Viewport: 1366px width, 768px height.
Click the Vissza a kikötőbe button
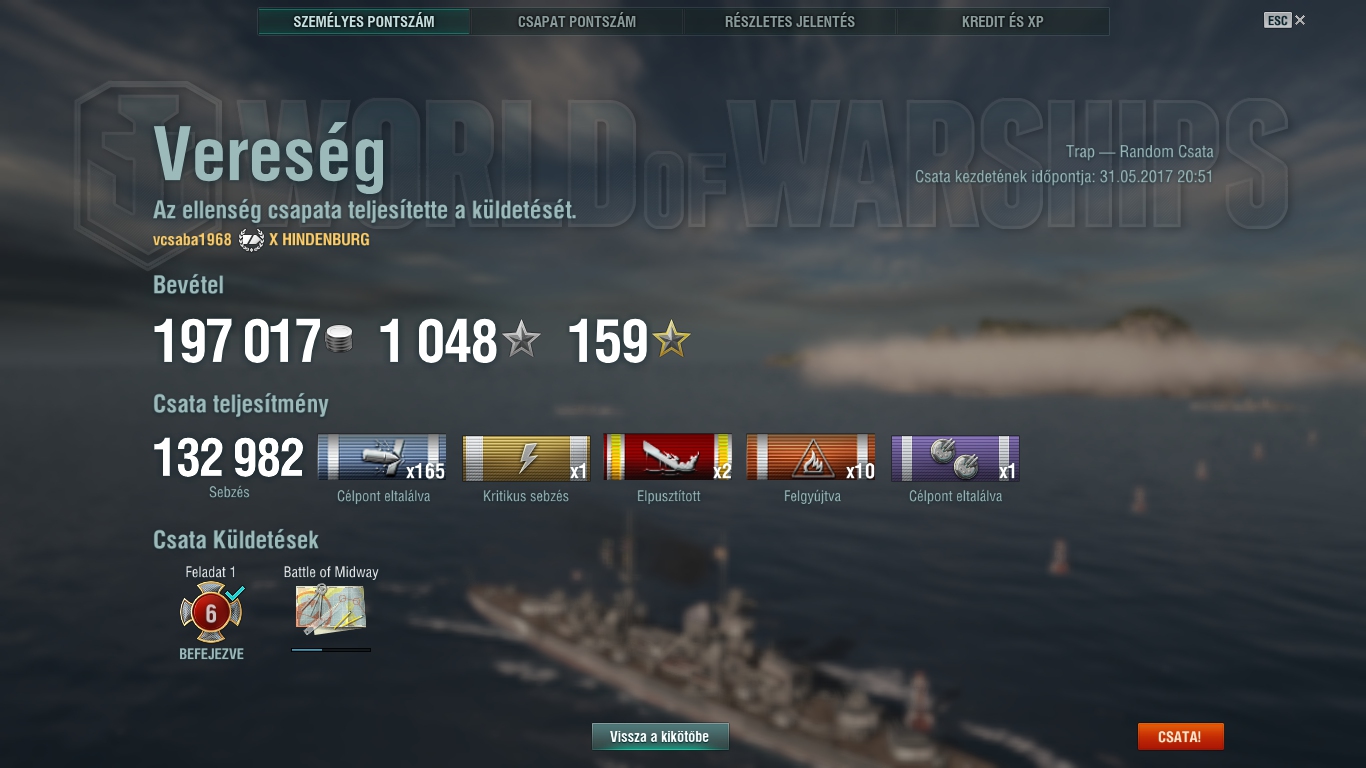[x=660, y=737]
